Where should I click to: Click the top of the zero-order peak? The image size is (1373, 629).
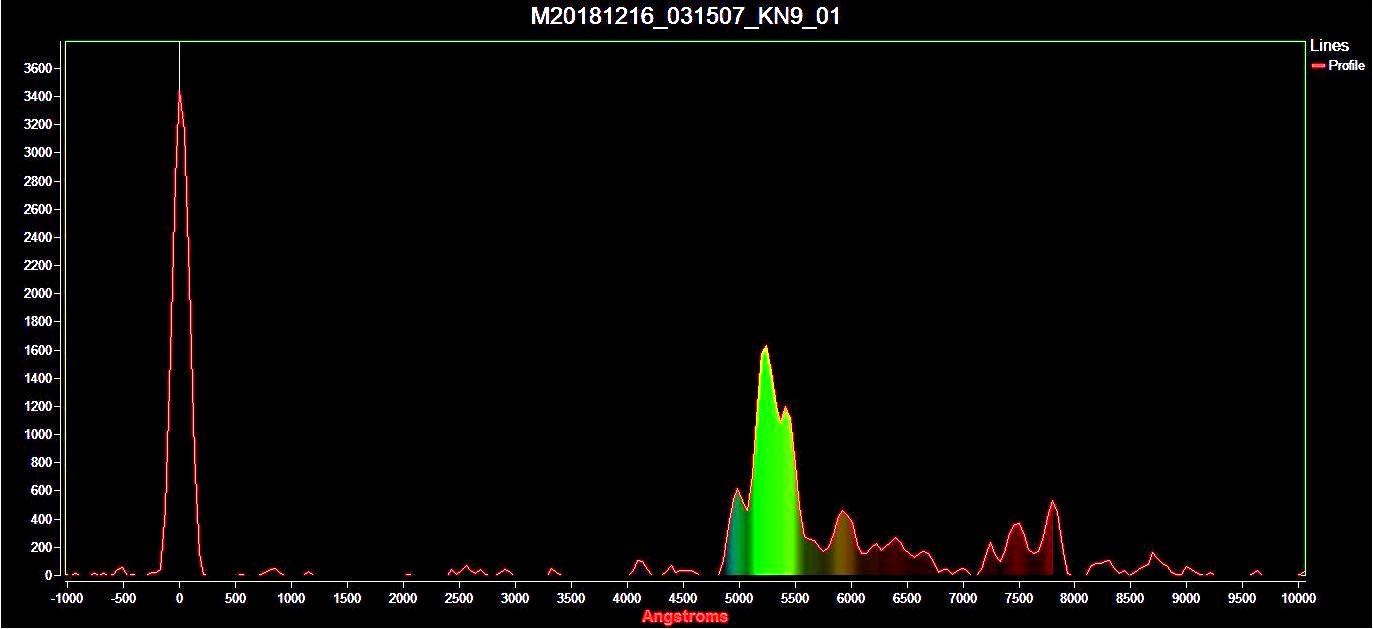pyautogui.click(x=179, y=93)
